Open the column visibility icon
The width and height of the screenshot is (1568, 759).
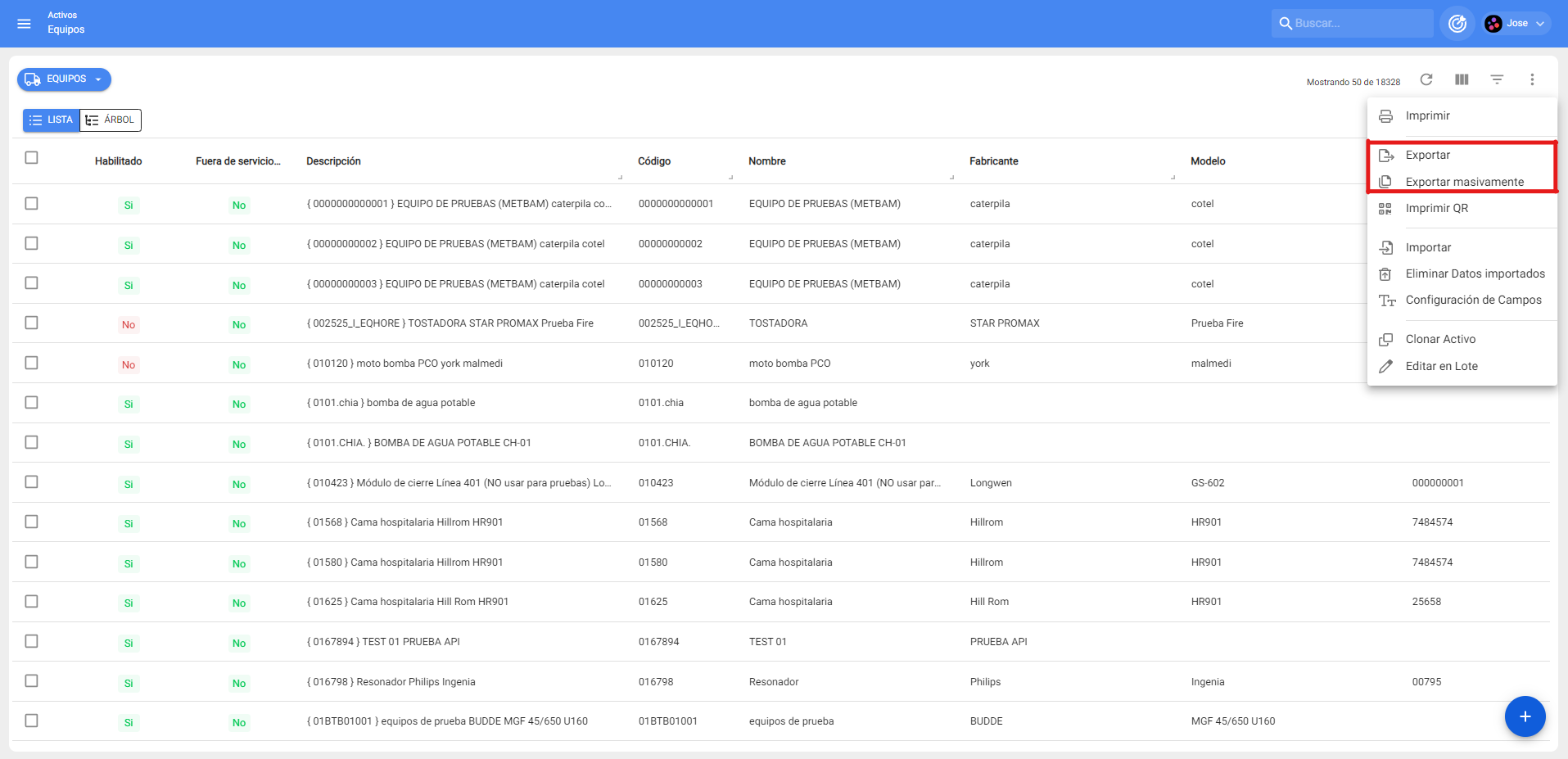click(1462, 79)
